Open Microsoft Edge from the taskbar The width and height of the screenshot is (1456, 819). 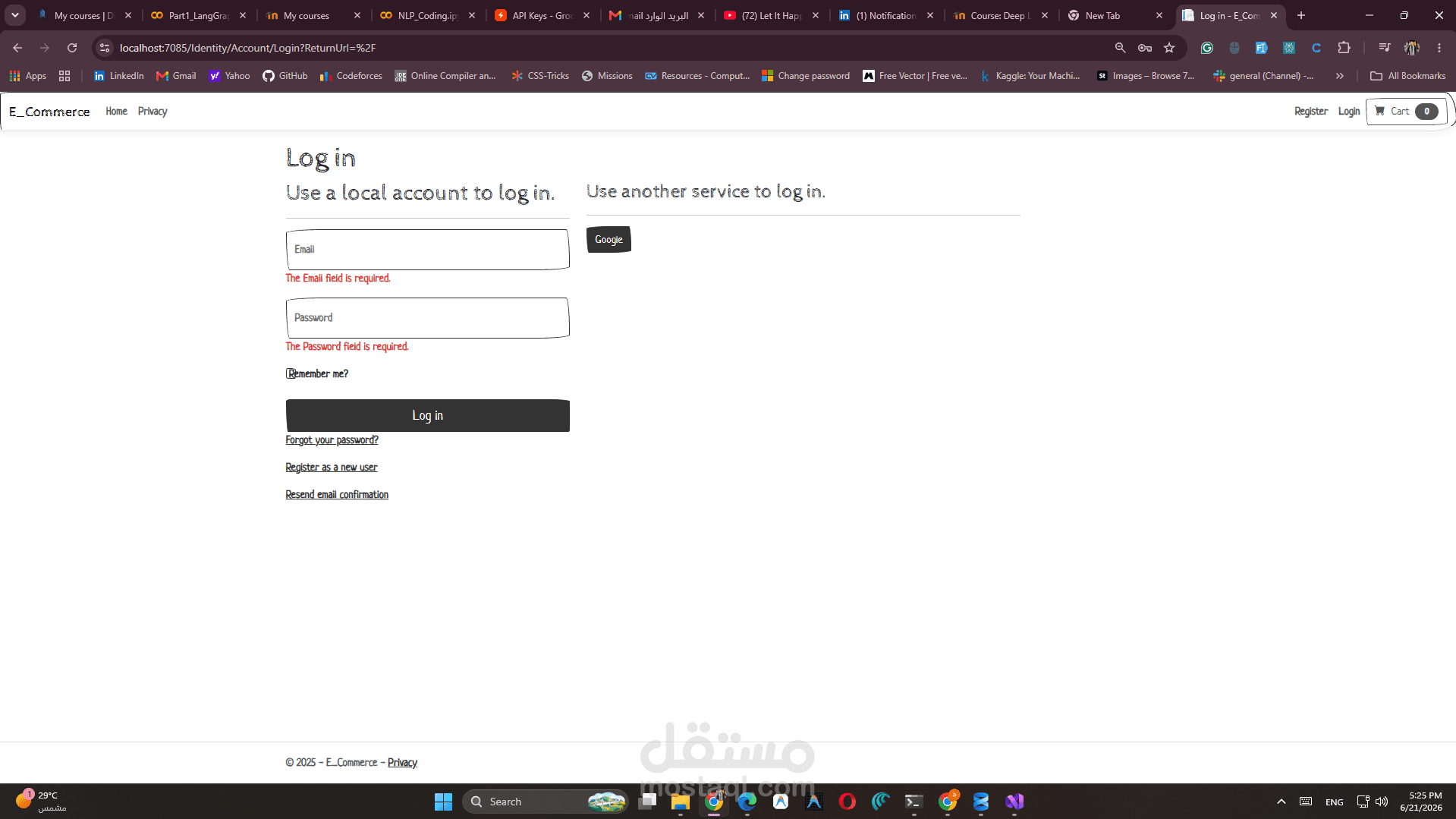click(x=747, y=802)
